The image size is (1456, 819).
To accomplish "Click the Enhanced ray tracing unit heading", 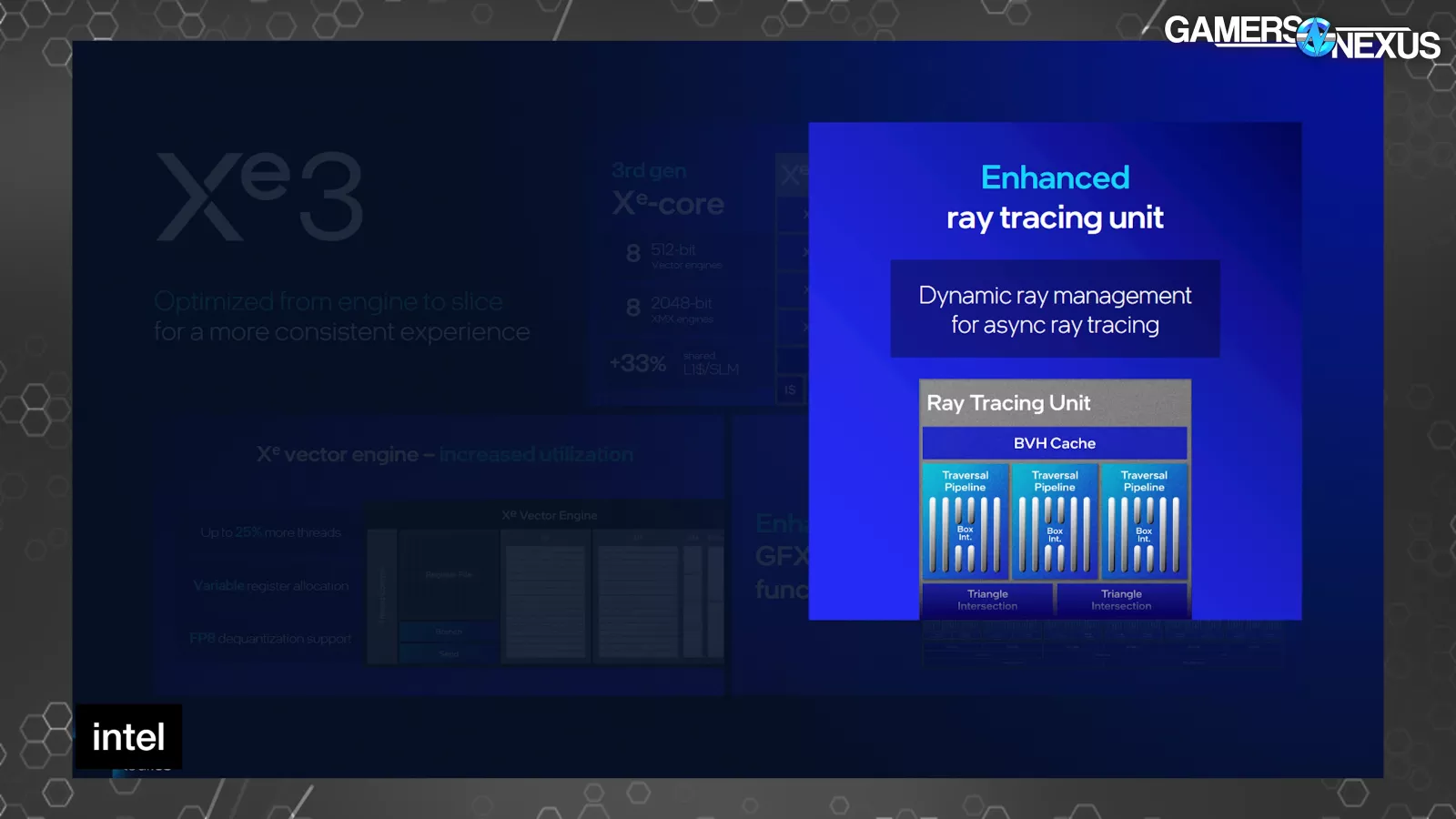I will pyautogui.click(x=1055, y=197).
